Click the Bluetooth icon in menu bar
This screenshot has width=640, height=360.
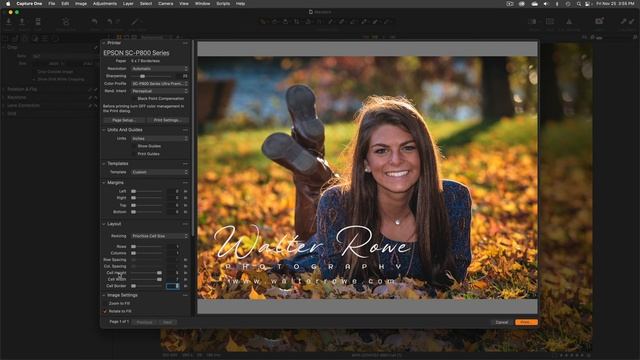click(x=557, y=4)
